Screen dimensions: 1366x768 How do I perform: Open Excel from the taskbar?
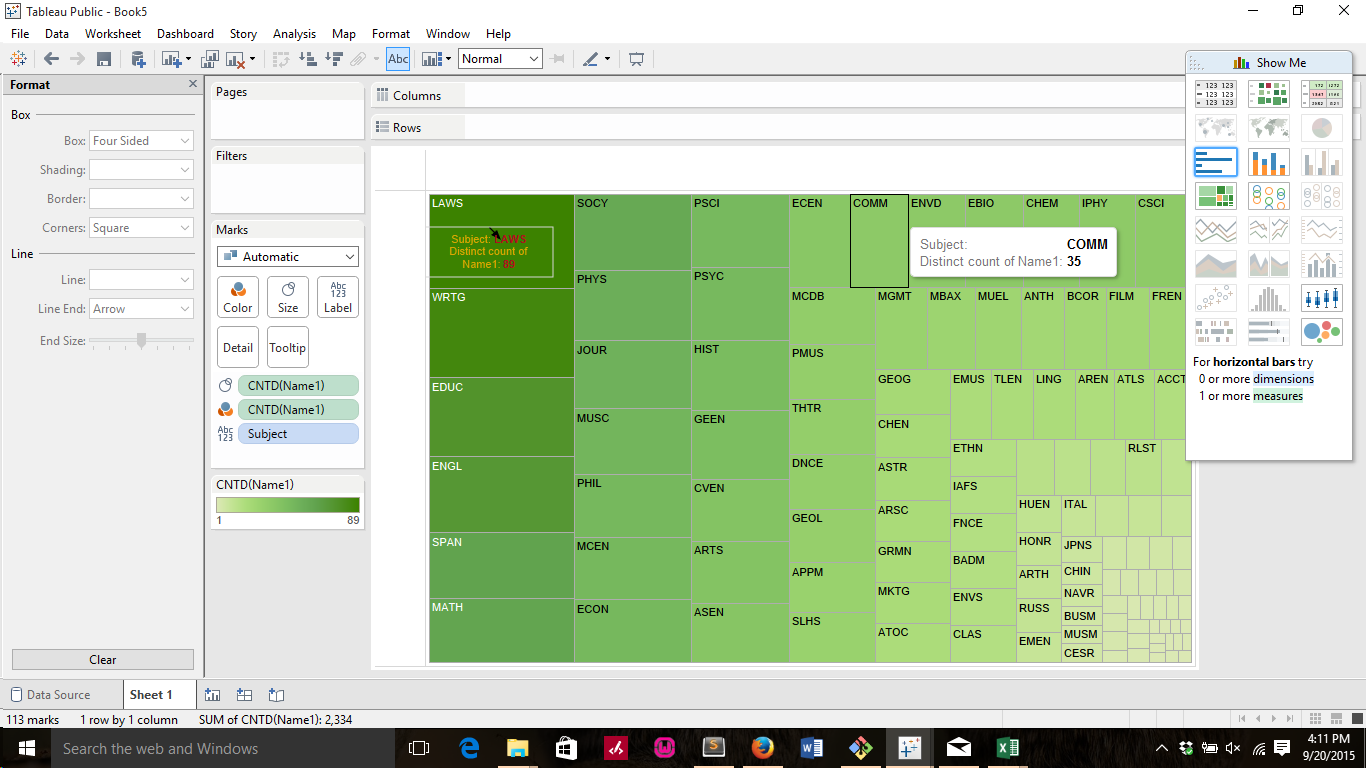(x=1007, y=748)
